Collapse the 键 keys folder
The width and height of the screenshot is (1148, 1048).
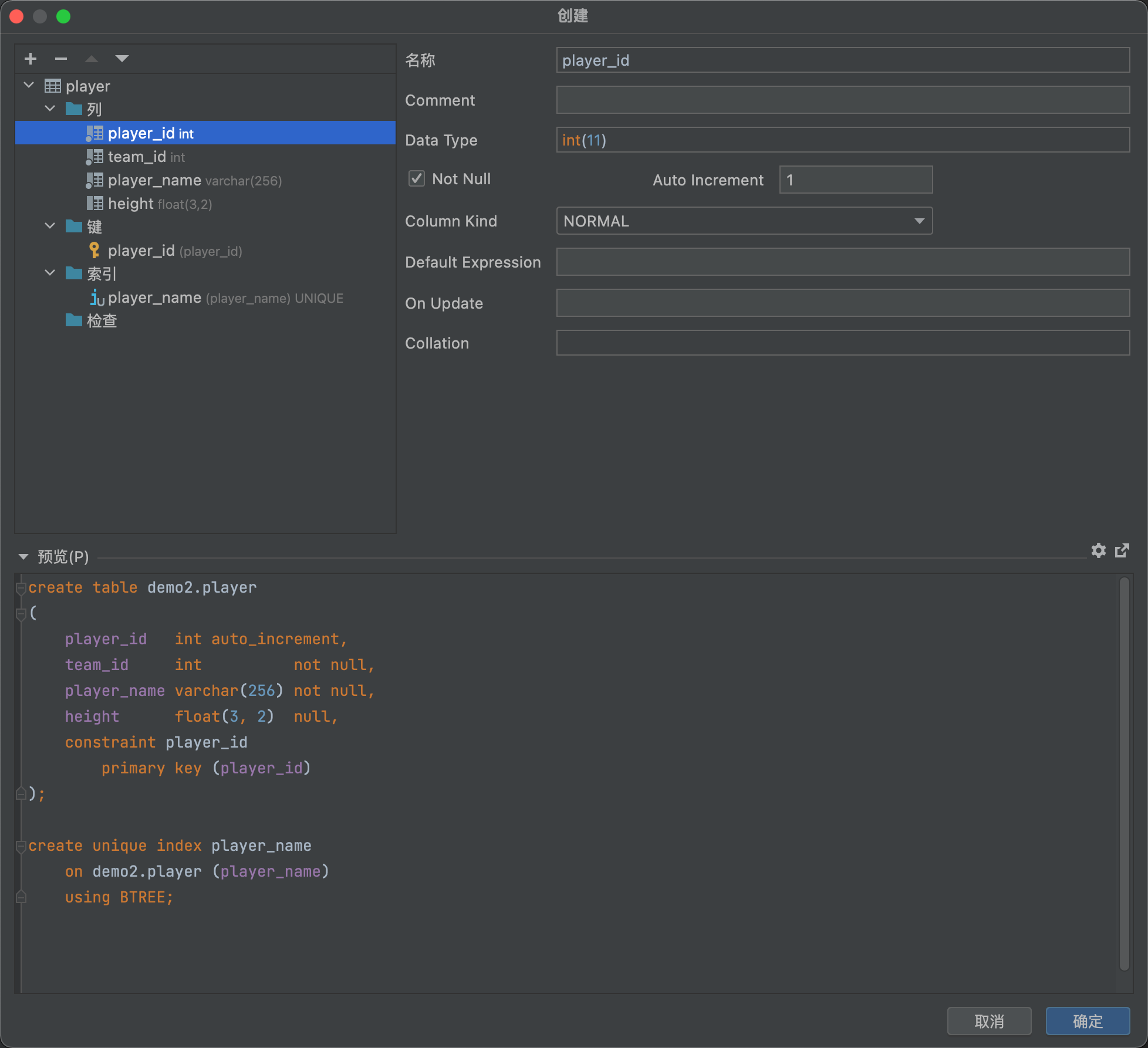50,226
